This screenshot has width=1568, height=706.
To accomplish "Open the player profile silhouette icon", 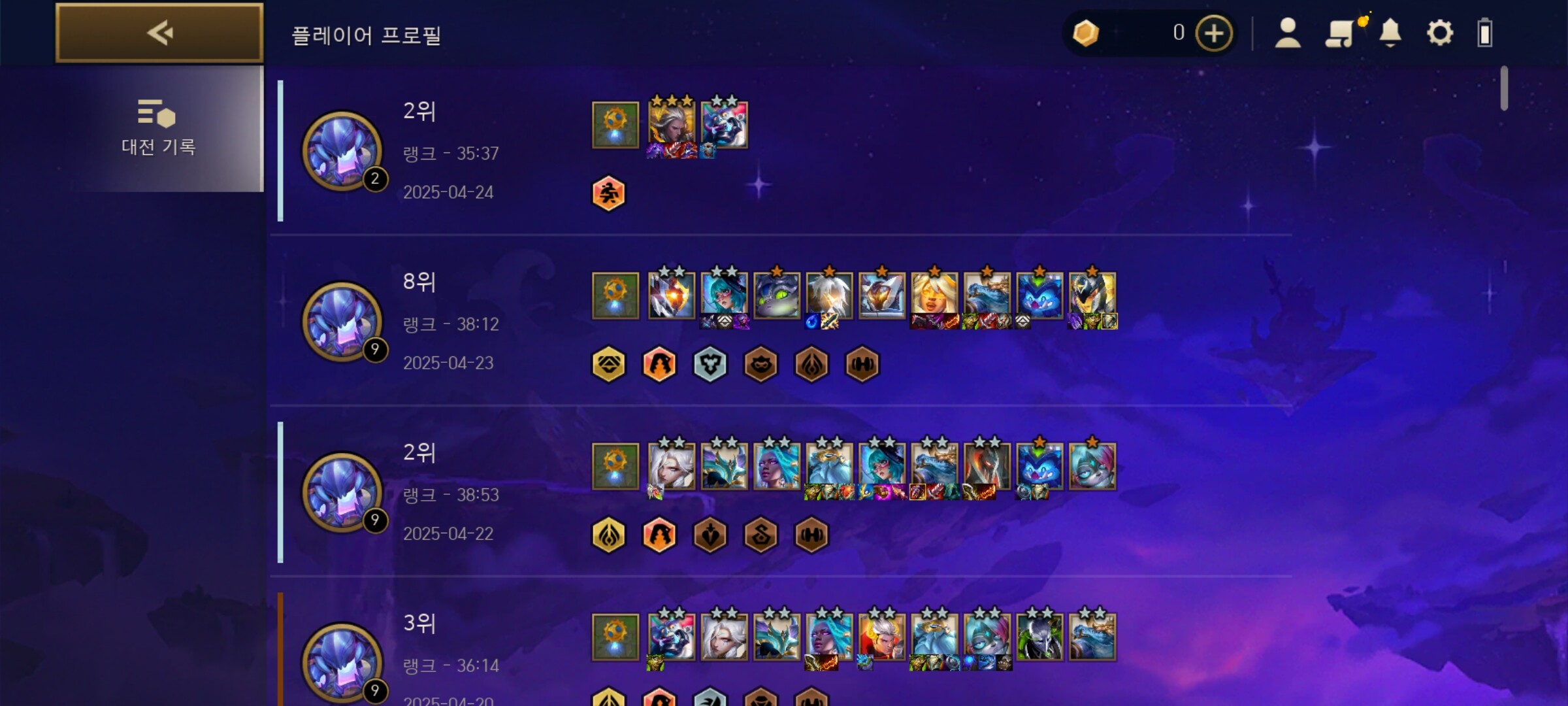I will click(x=1288, y=33).
